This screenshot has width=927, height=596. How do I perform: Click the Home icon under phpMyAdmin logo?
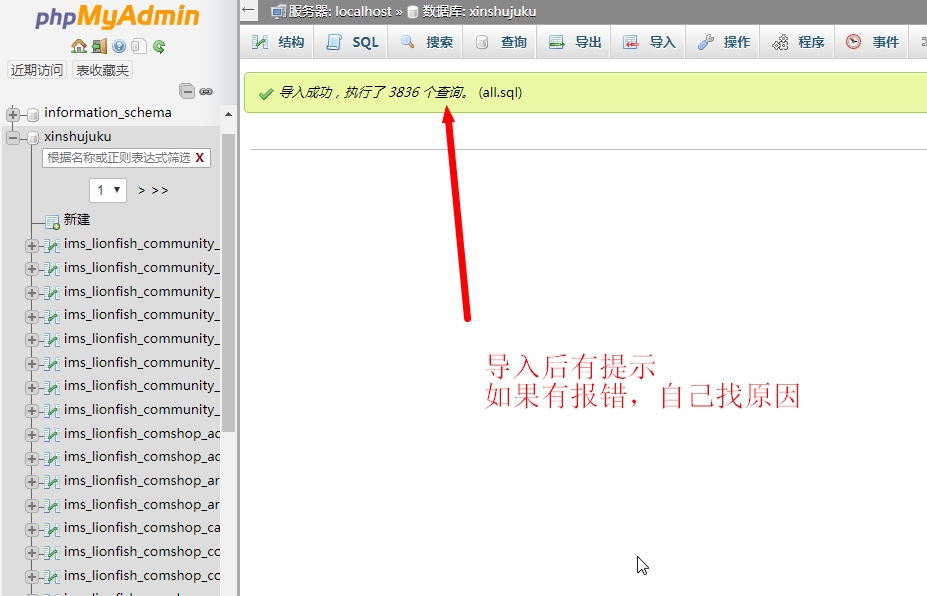tap(78, 46)
